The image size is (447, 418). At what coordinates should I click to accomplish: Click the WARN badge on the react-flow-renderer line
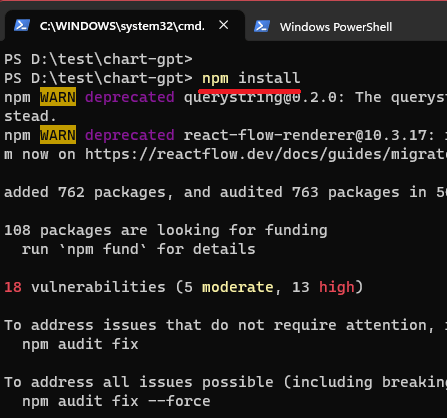(x=58, y=135)
